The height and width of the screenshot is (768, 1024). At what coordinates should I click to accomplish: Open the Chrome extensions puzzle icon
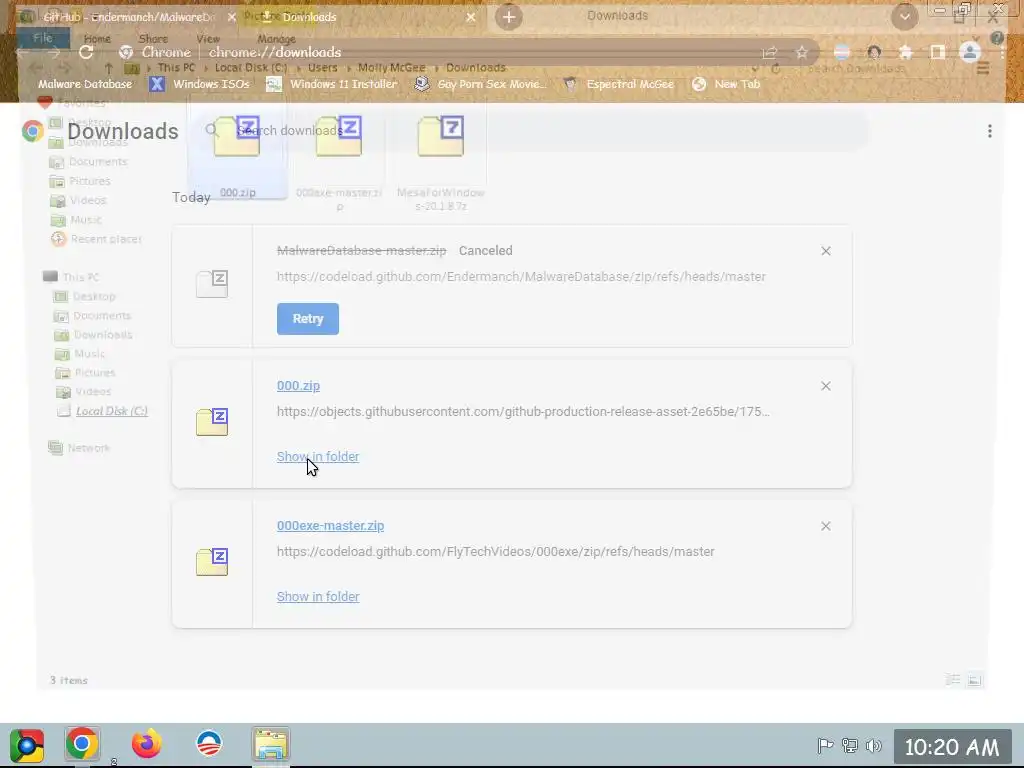tap(906, 52)
